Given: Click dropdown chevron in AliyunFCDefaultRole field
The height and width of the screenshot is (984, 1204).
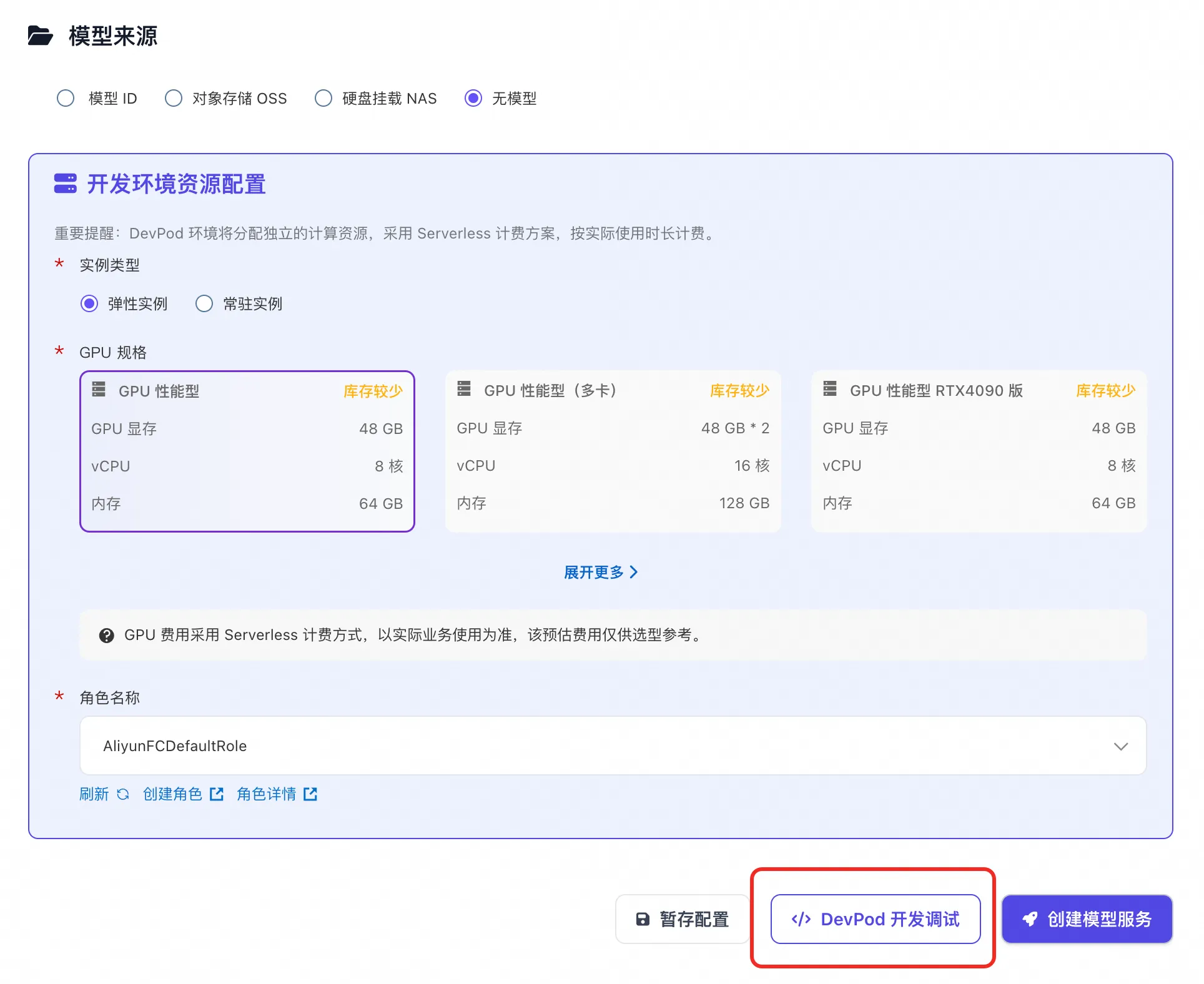Looking at the screenshot, I should pos(1120,747).
